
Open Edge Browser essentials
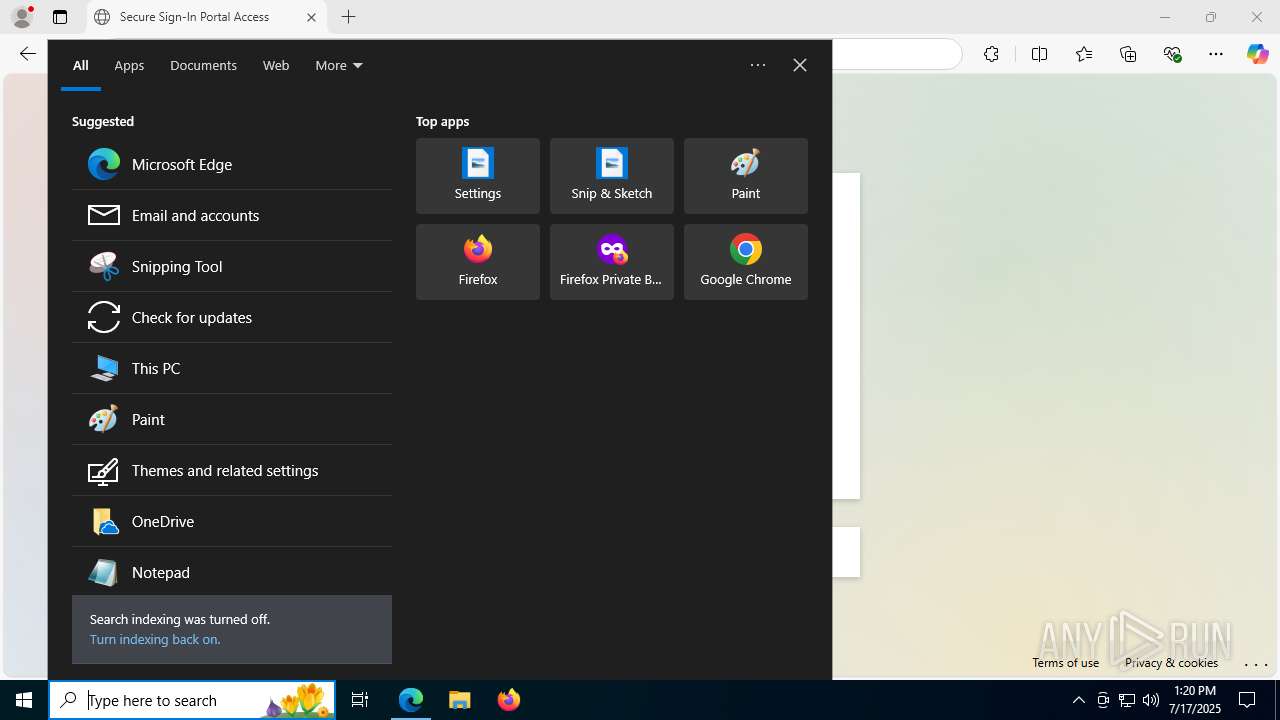[1172, 54]
